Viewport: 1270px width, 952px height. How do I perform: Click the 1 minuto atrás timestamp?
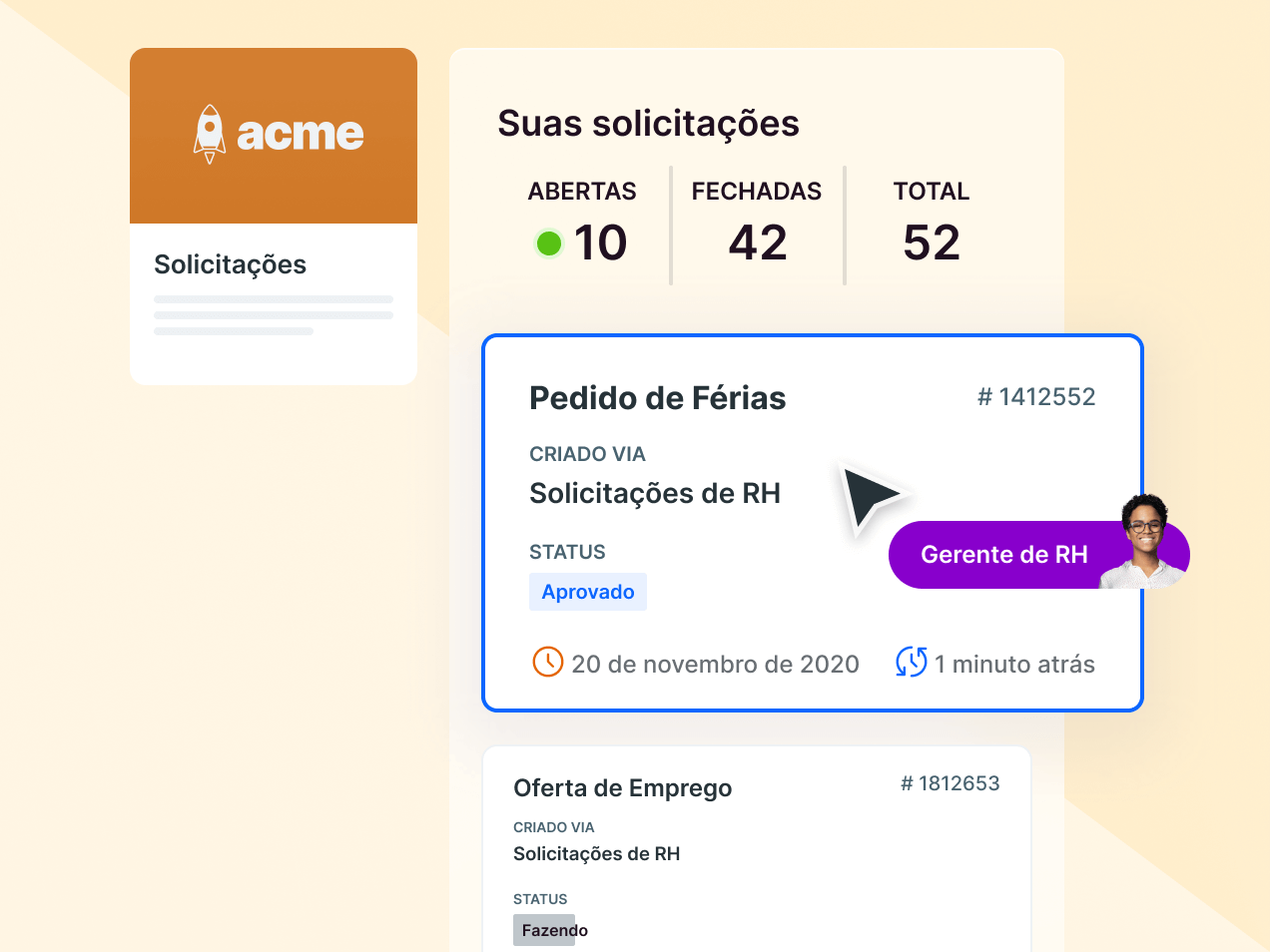tap(1014, 665)
